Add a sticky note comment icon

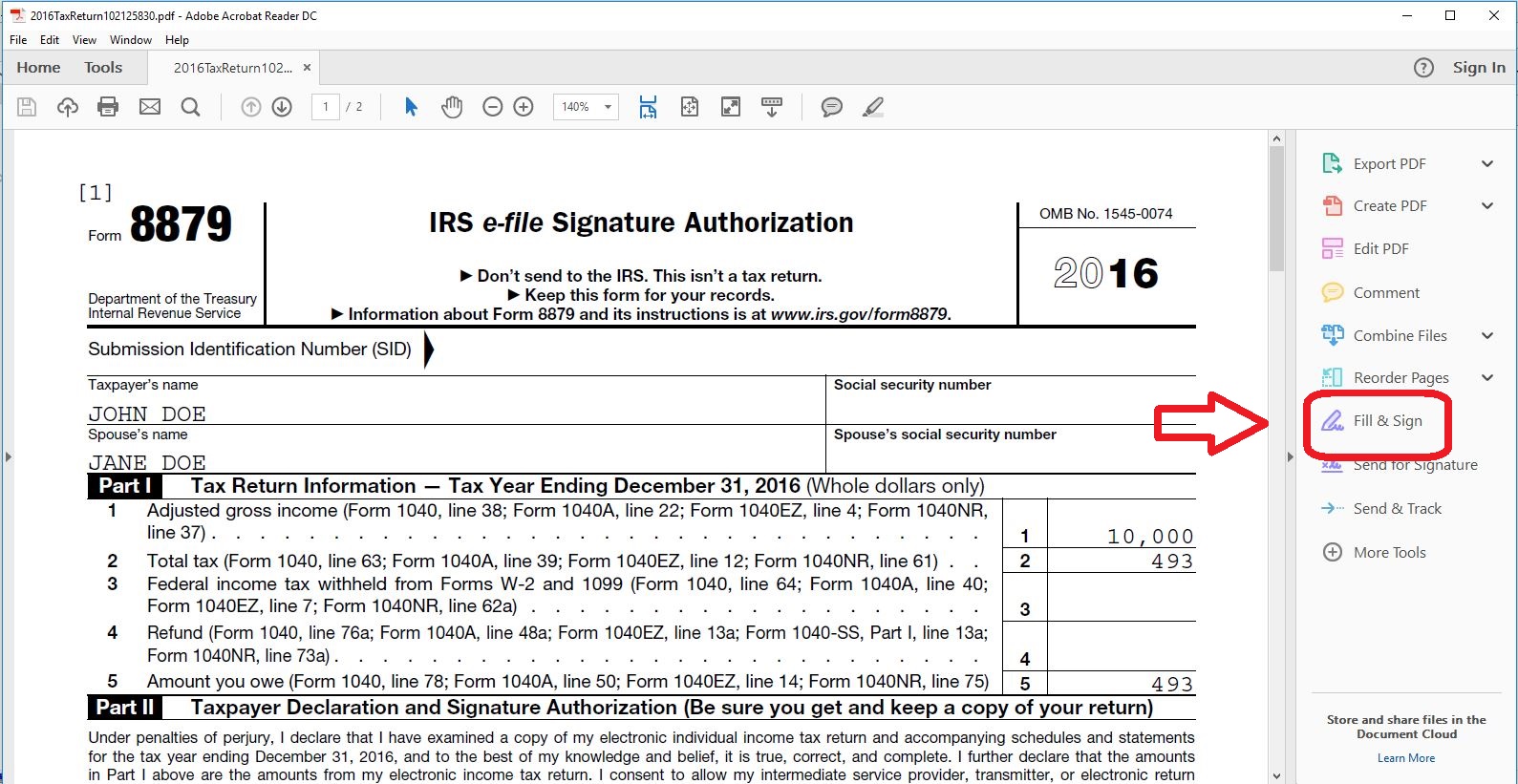[x=832, y=107]
